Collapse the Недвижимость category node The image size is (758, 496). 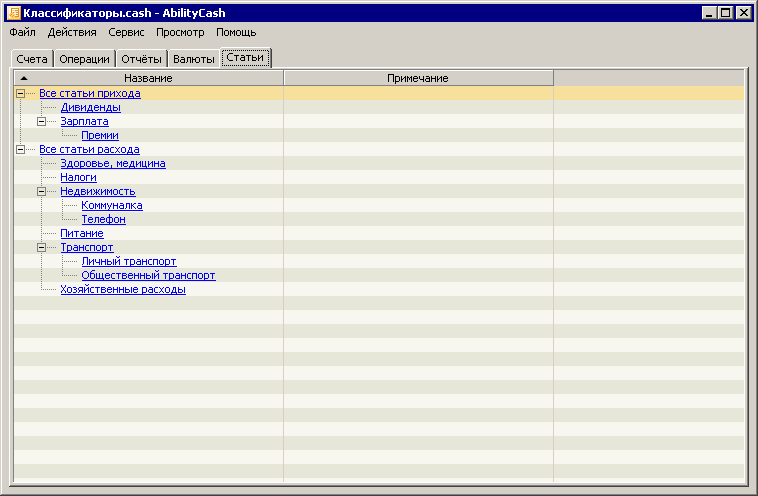coord(42,191)
